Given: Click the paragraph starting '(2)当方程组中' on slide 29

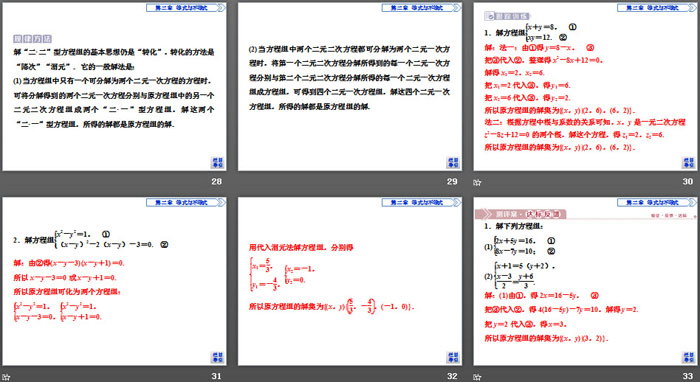Looking at the screenshot, I should tap(350, 78).
